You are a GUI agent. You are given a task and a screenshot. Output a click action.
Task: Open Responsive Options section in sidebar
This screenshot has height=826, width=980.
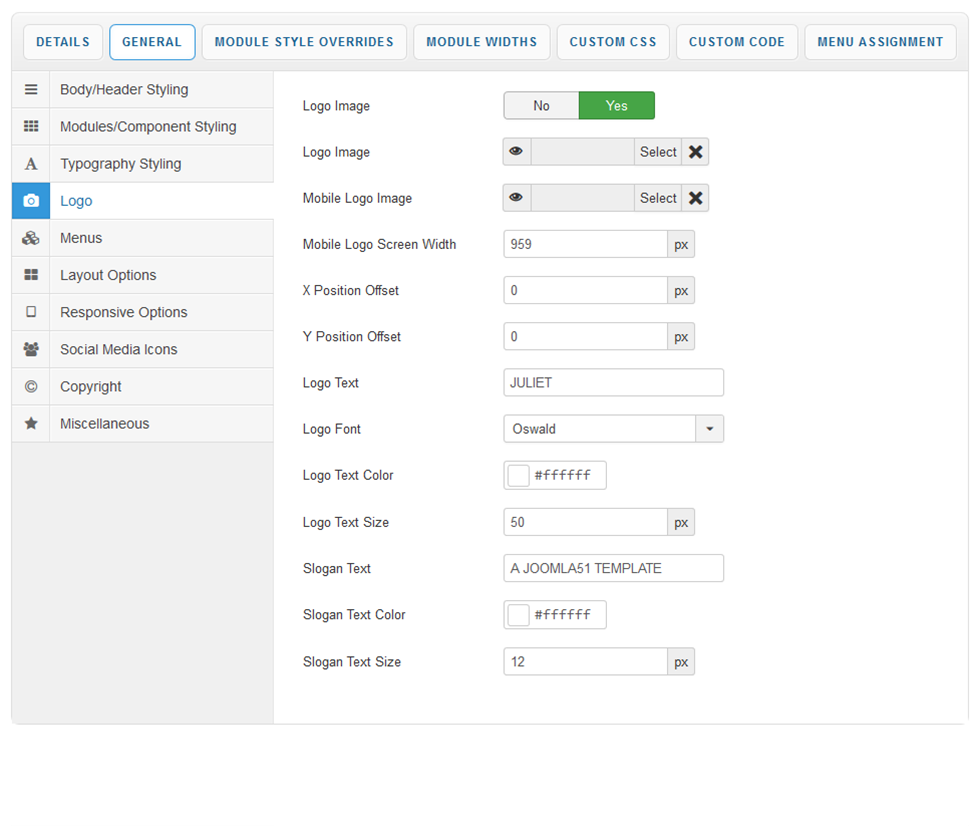tap(123, 312)
